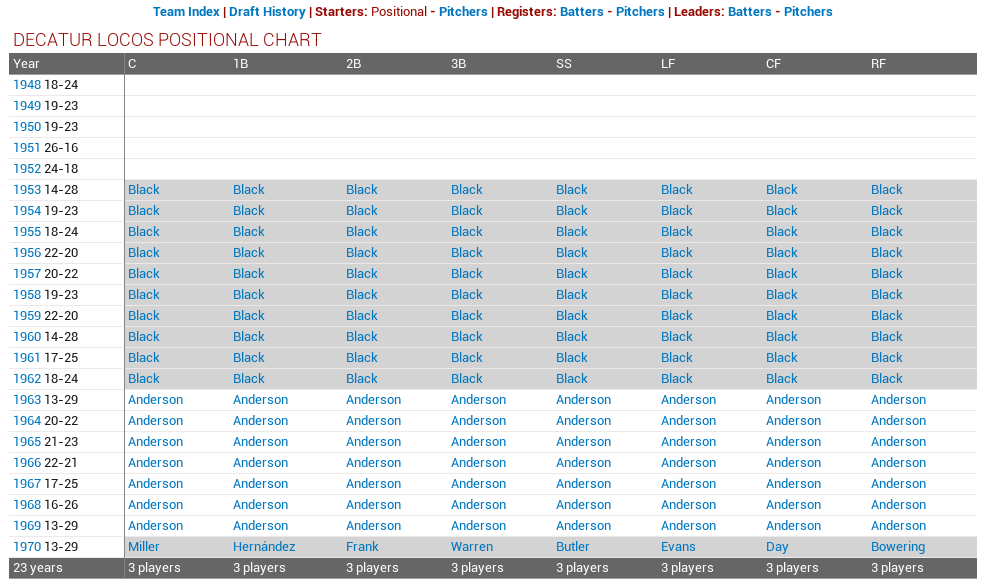The width and height of the screenshot is (984, 586).
Task: Open the Team Index link
Action: (186, 12)
